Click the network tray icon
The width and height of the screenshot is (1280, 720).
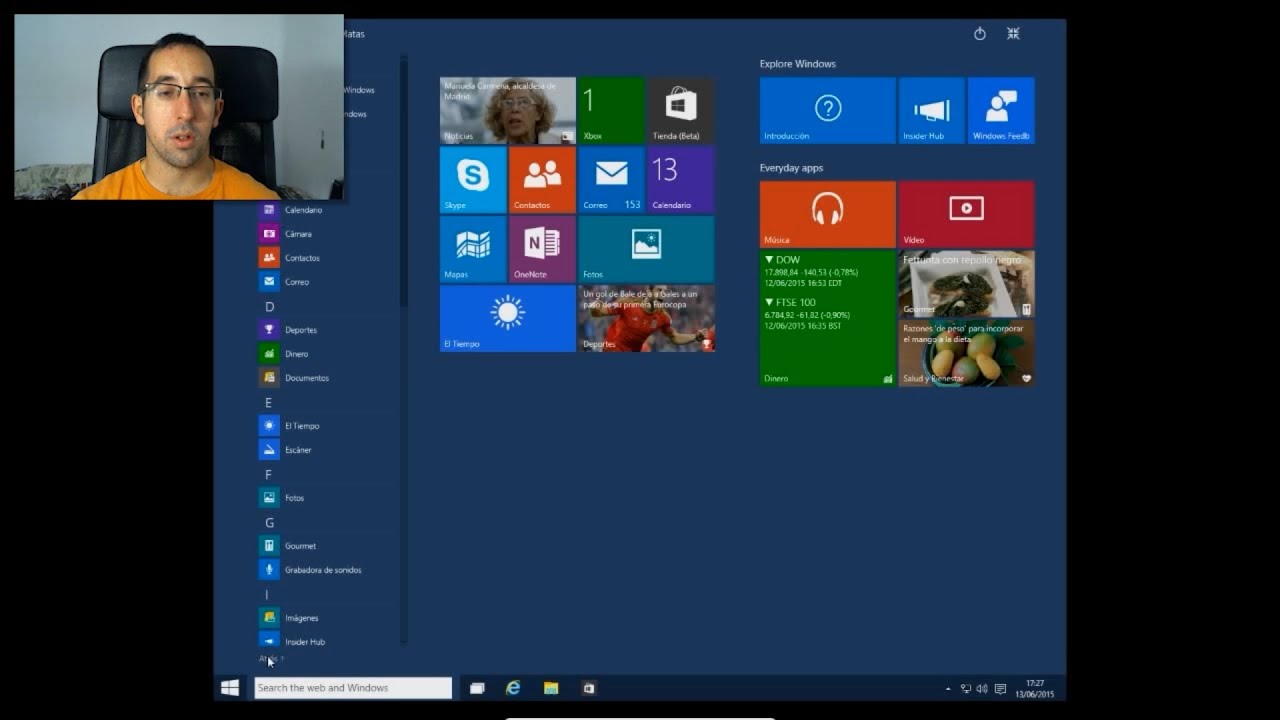(966, 689)
